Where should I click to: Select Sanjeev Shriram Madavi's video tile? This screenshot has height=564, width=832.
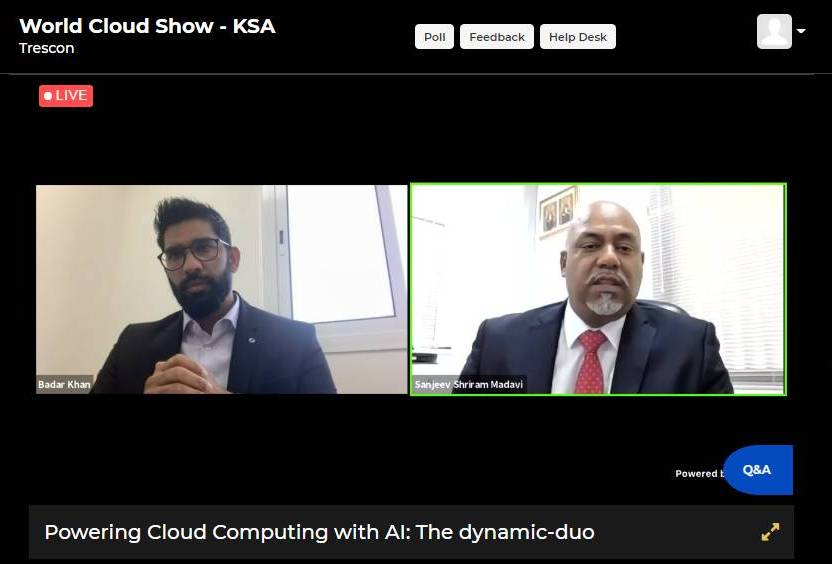(x=599, y=289)
